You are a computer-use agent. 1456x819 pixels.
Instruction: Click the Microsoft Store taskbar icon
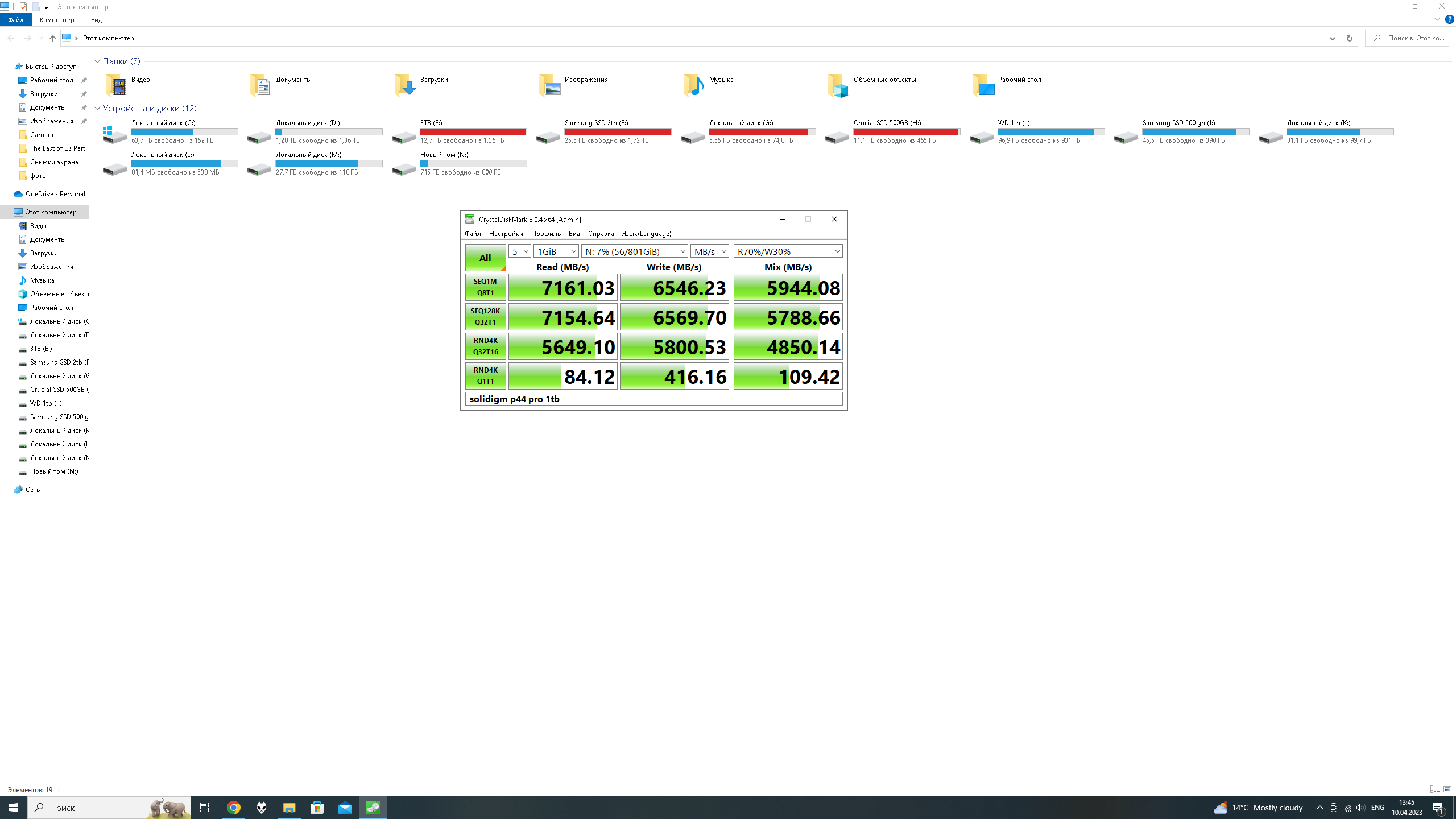point(317,808)
